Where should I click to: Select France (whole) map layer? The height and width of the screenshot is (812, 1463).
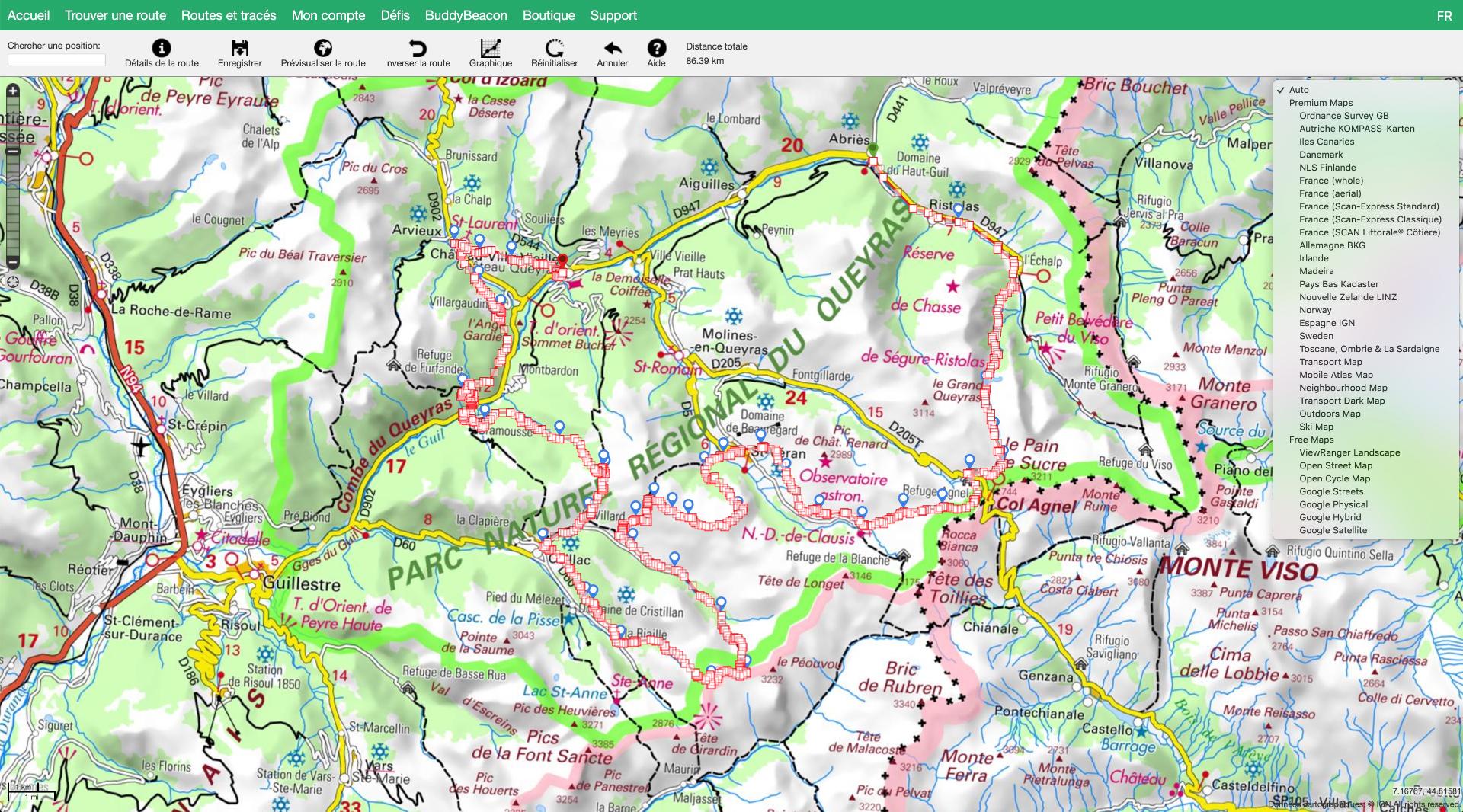[x=1331, y=181]
